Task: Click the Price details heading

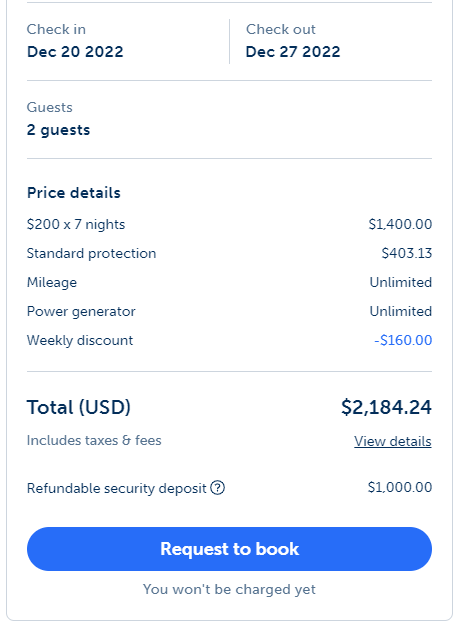Action: [73, 193]
